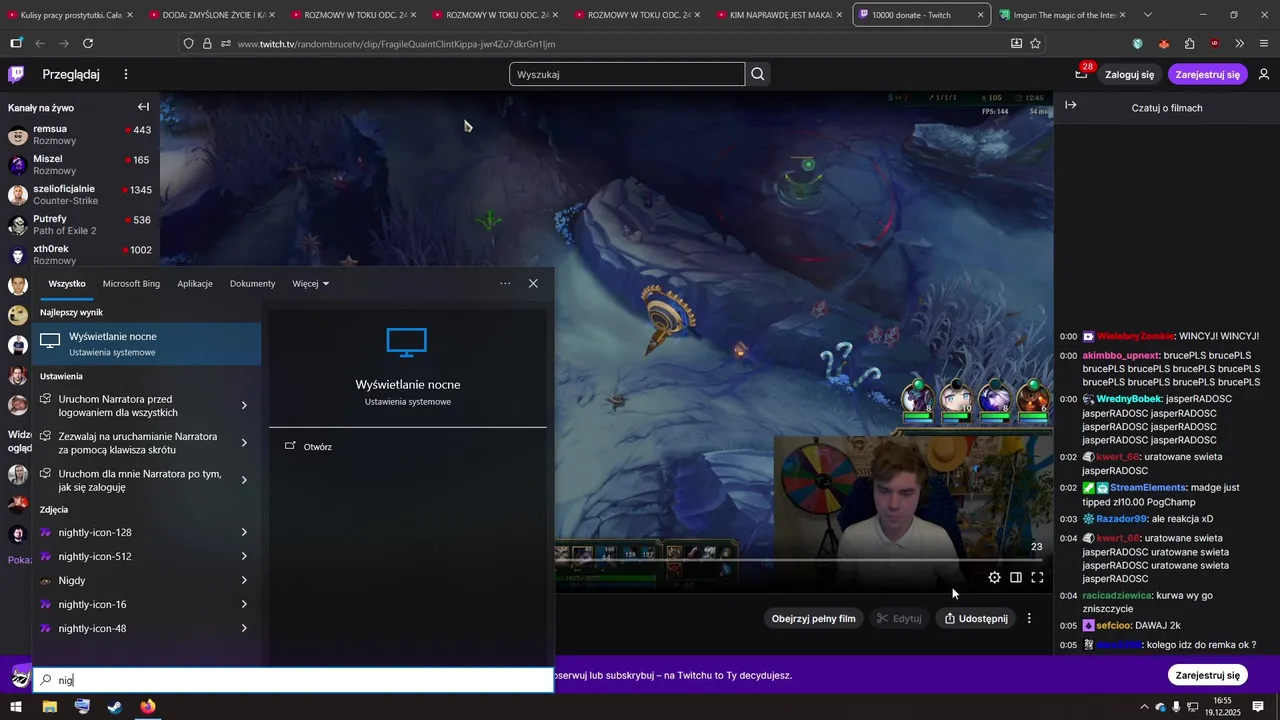
Task: Open the Twitch user profile icon
Action: (x=1264, y=74)
